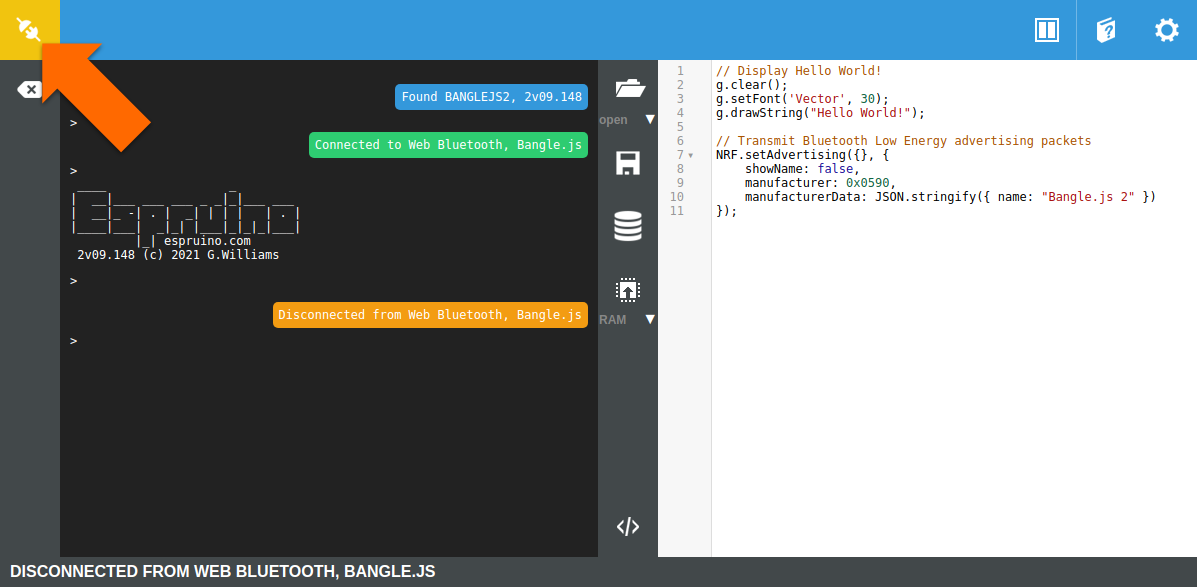Toggle the split-pane layout icon

click(1046, 30)
